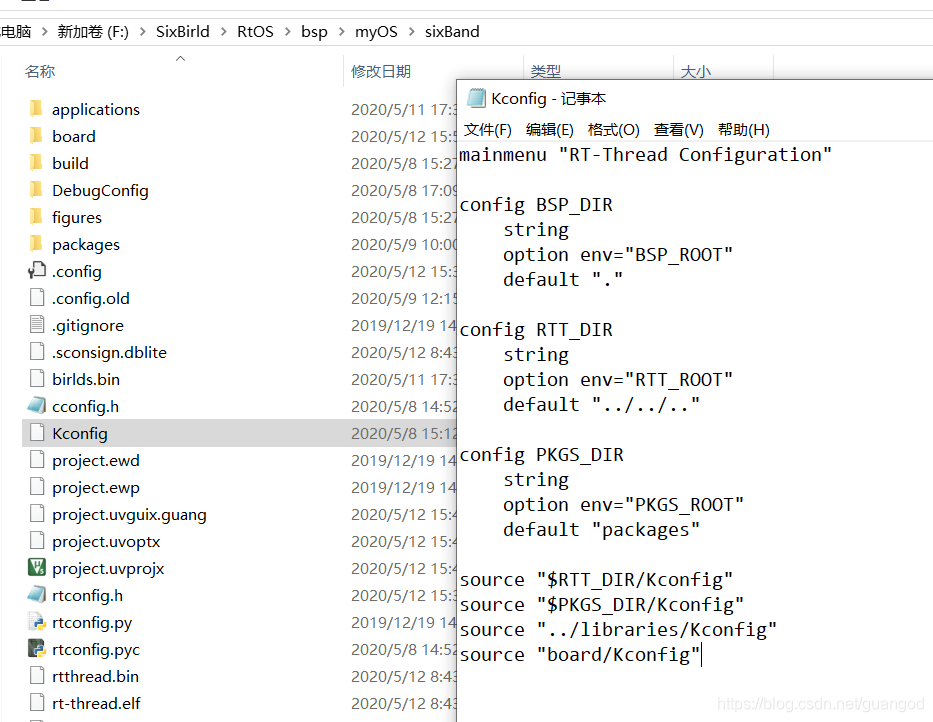Click the default "packages" line in Notepad

(601, 530)
